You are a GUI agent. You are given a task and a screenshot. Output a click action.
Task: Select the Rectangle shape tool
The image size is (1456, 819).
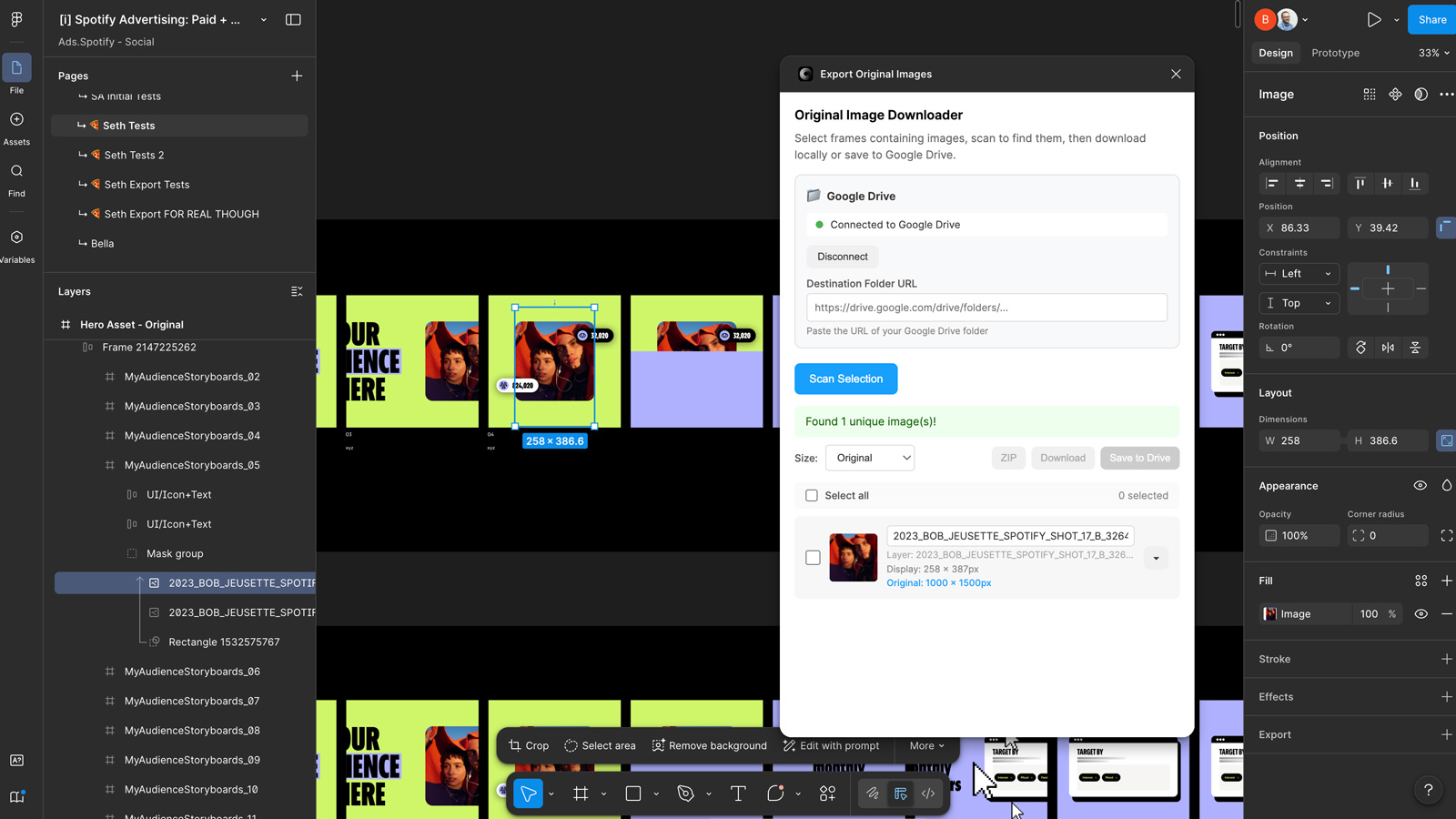click(x=633, y=794)
